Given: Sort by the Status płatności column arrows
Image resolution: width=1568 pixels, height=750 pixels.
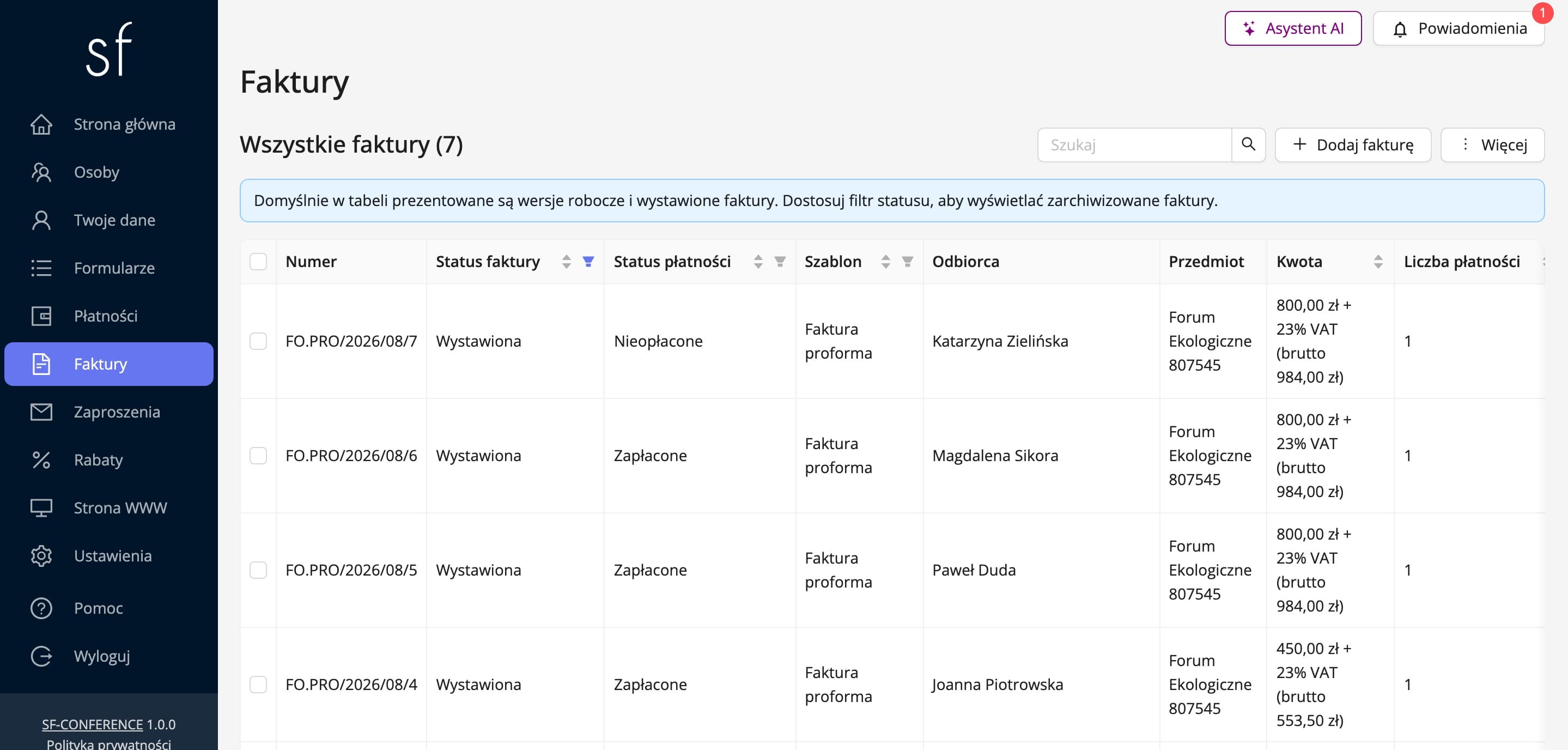Looking at the screenshot, I should click(x=758, y=262).
